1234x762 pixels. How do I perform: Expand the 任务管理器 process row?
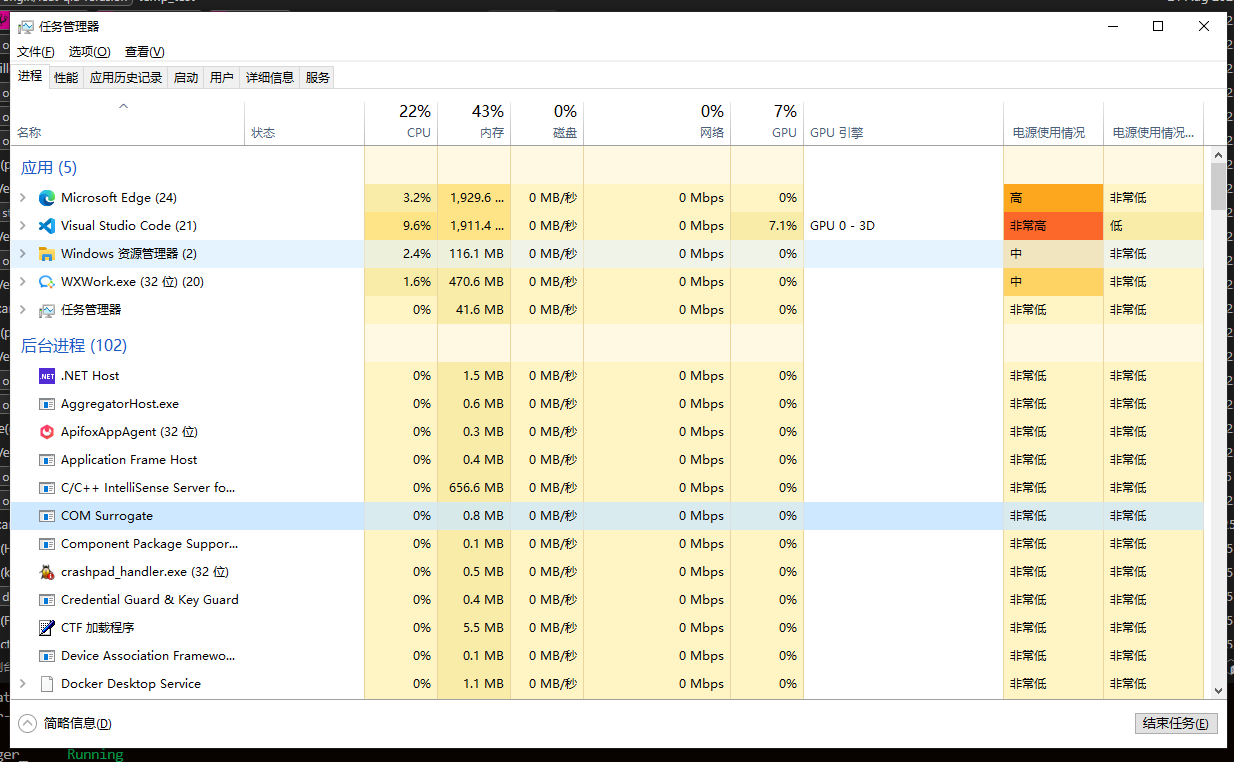pos(23,310)
